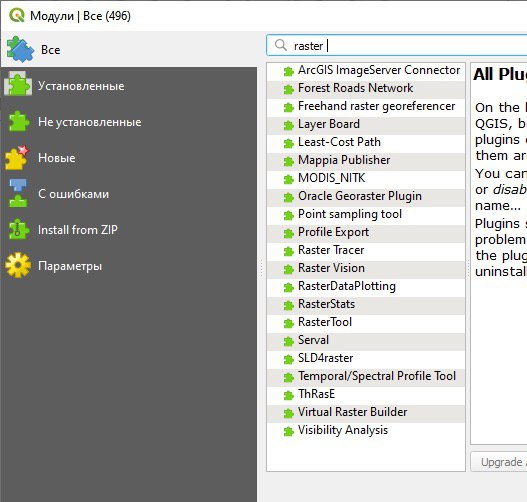Screen dimensions: 527x502
Task: Switch to the 'Новые' plugins tab
Action: point(129,158)
